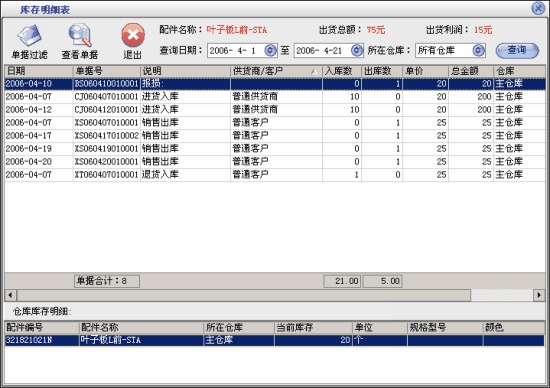Sort by the 出库数 column header
550x388 pixels.
click(x=382, y=71)
